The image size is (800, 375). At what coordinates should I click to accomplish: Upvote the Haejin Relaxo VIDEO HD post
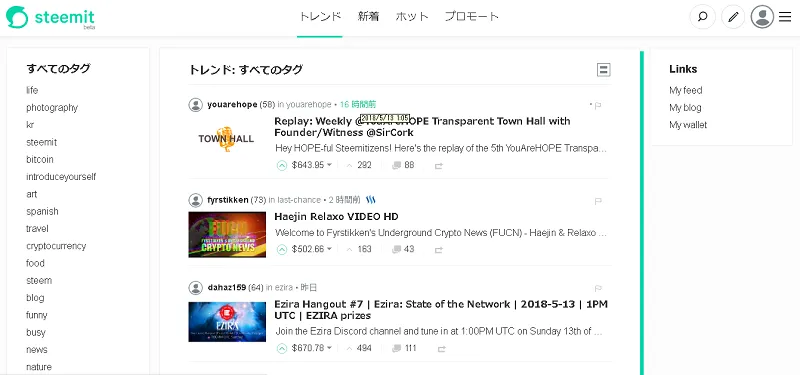click(282, 249)
